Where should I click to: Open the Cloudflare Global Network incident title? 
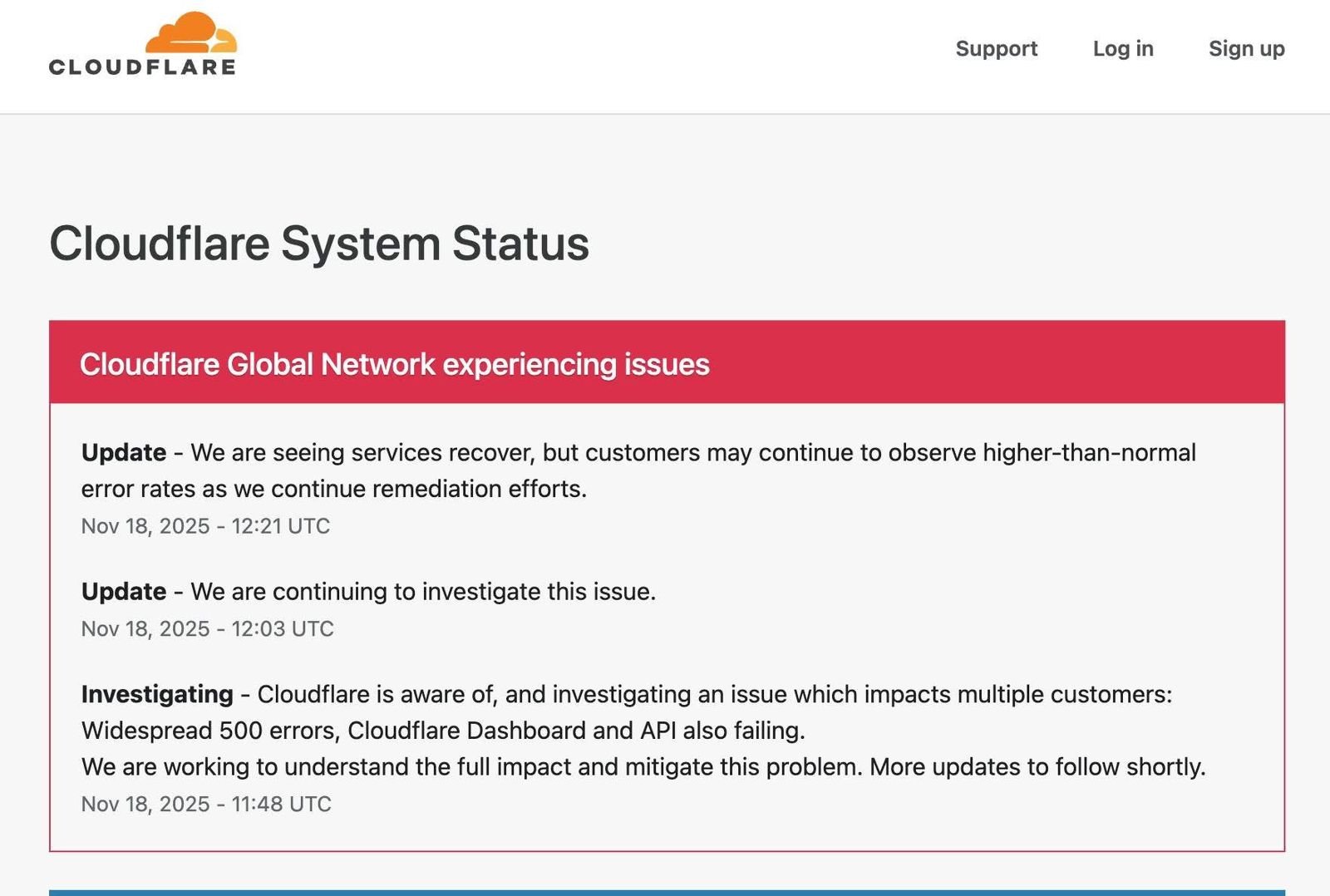click(x=394, y=364)
